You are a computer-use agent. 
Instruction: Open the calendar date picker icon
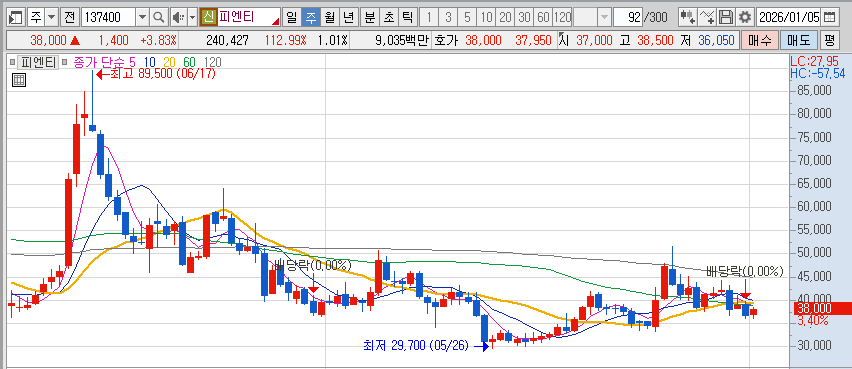point(829,17)
